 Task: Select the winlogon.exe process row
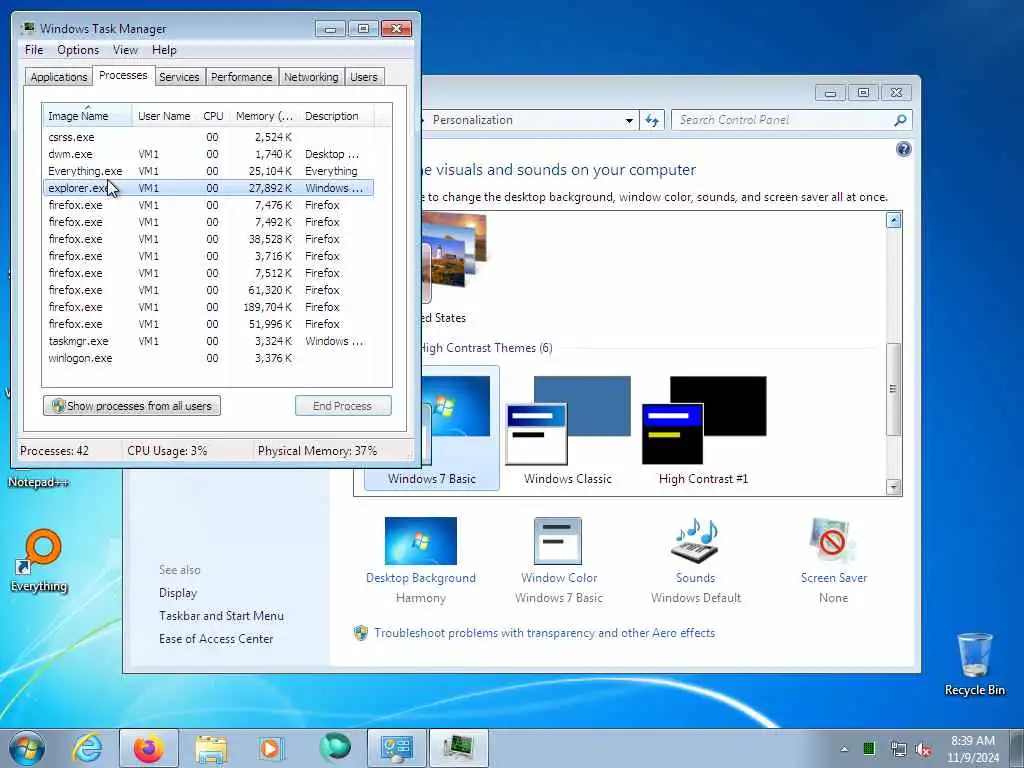point(208,358)
